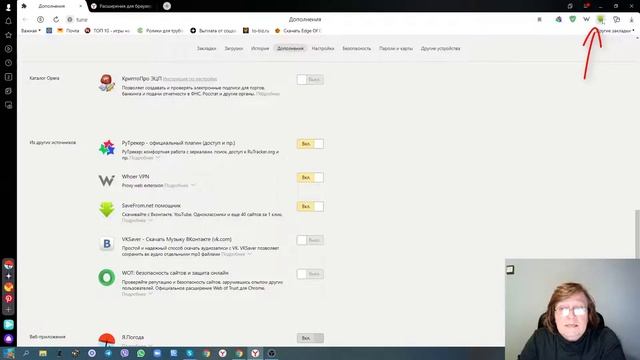Expand details under SaveFrom.net description
This screenshot has height=360, width=640.
(x=137, y=220)
